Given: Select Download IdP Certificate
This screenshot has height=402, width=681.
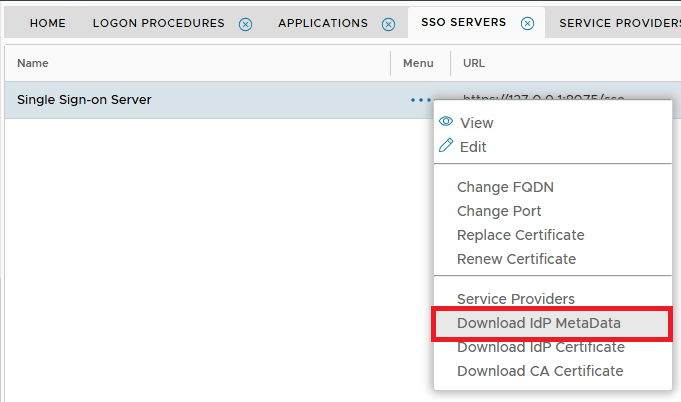Looking at the screenshot, I should 540,347.
